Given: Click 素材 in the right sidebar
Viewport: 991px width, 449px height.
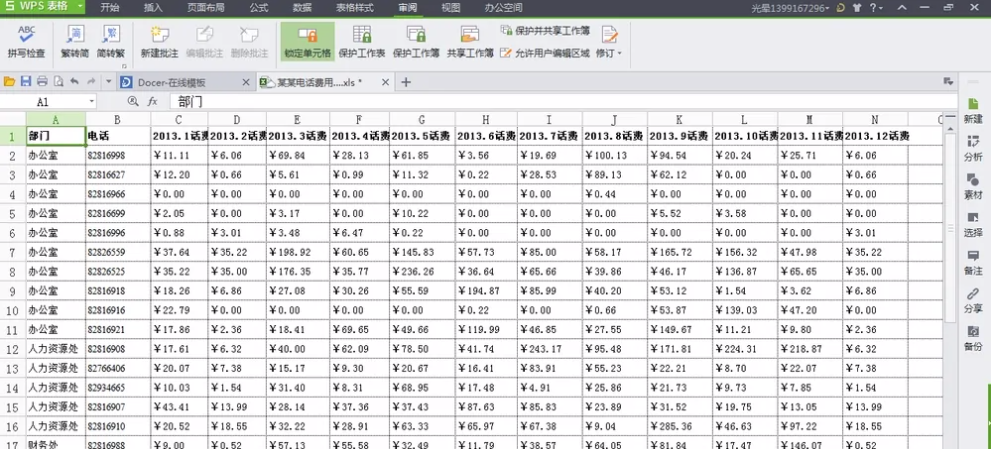Looking at the screenshot, I should 973,187.
